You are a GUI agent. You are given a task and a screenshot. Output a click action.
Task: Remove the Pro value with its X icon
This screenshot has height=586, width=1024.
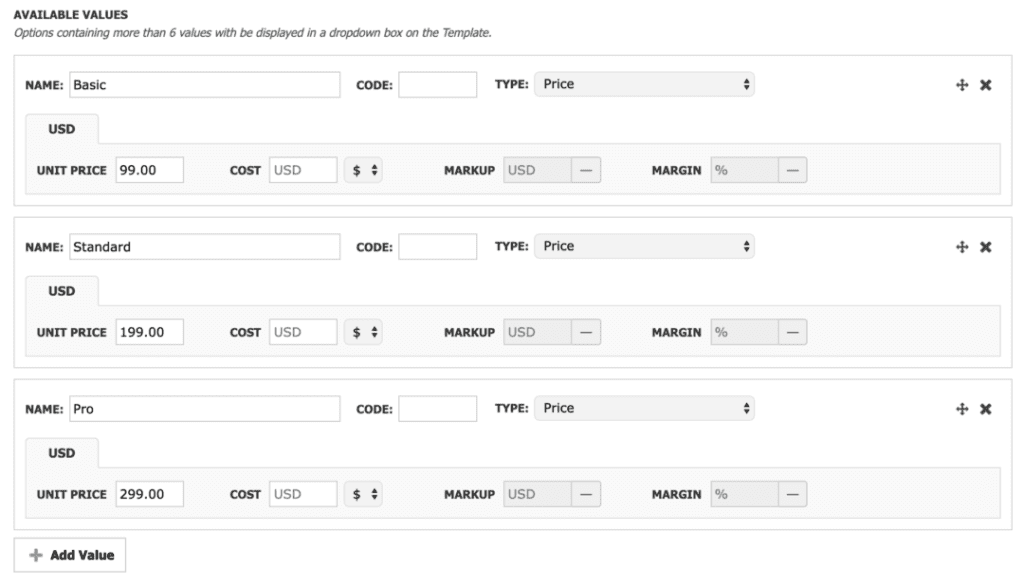[x=985, y=409]
